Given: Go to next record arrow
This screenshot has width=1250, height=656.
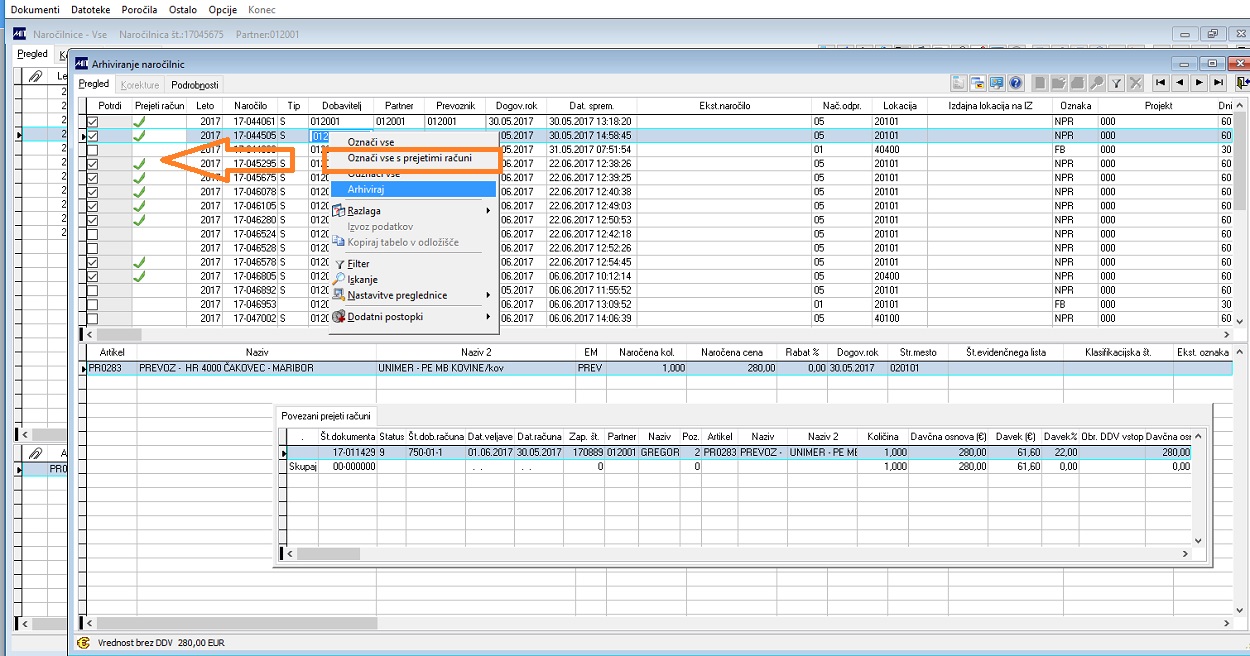Looking at the screenshot, I should [1199, 83].
